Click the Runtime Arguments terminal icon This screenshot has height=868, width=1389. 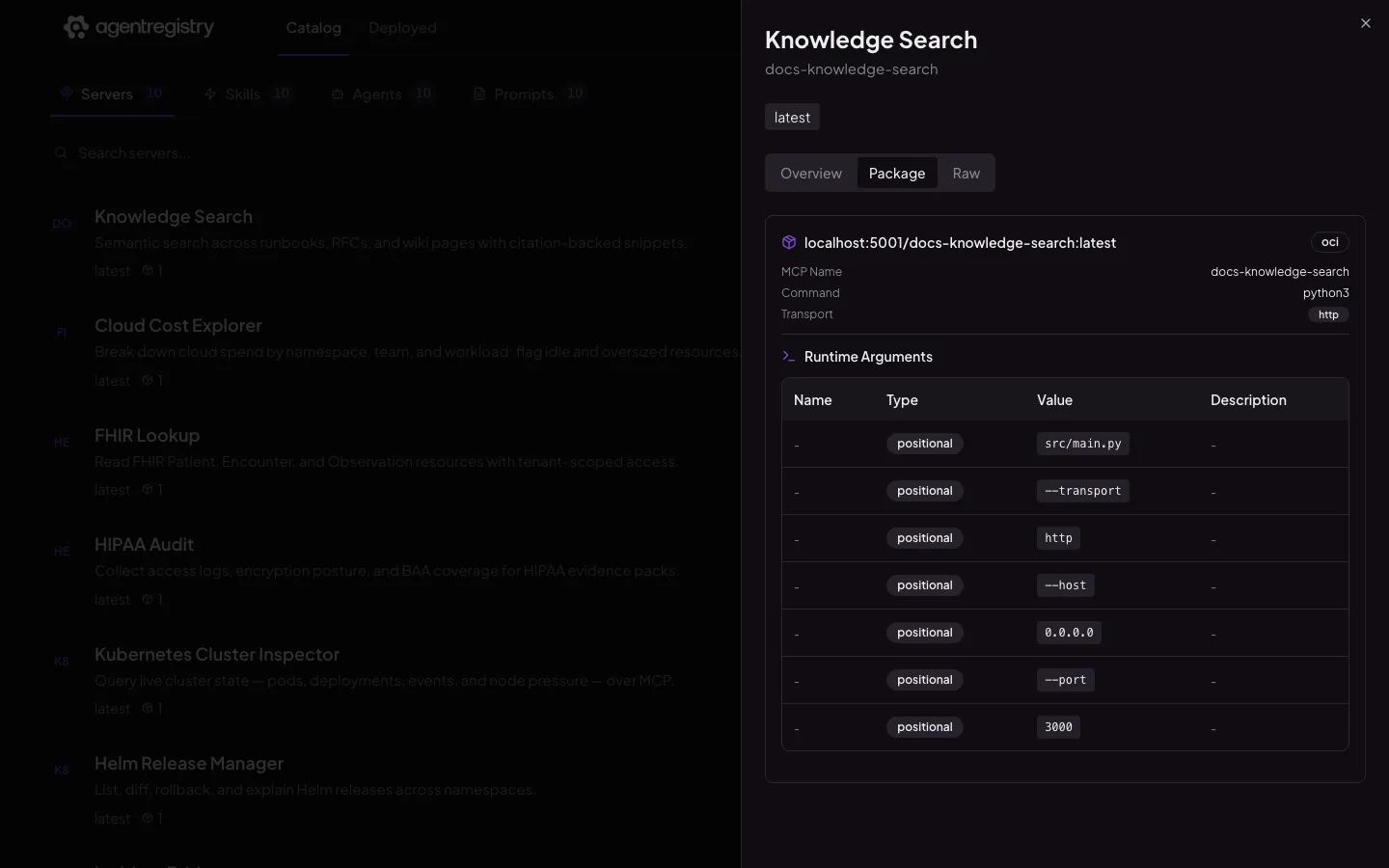(789, 357)
